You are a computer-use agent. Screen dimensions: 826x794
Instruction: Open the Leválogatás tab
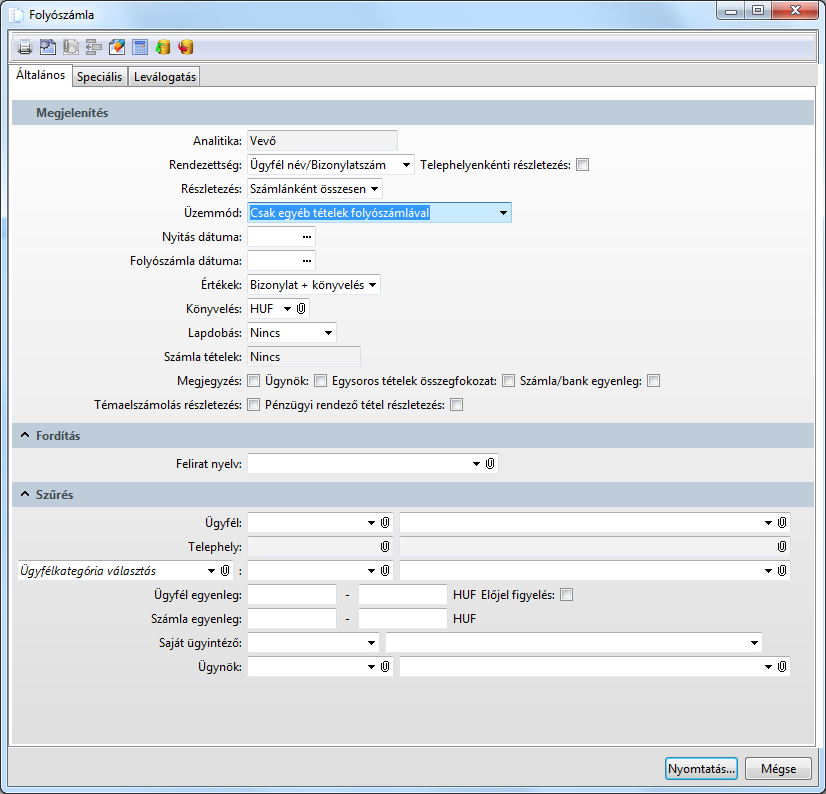pos(166,77)
